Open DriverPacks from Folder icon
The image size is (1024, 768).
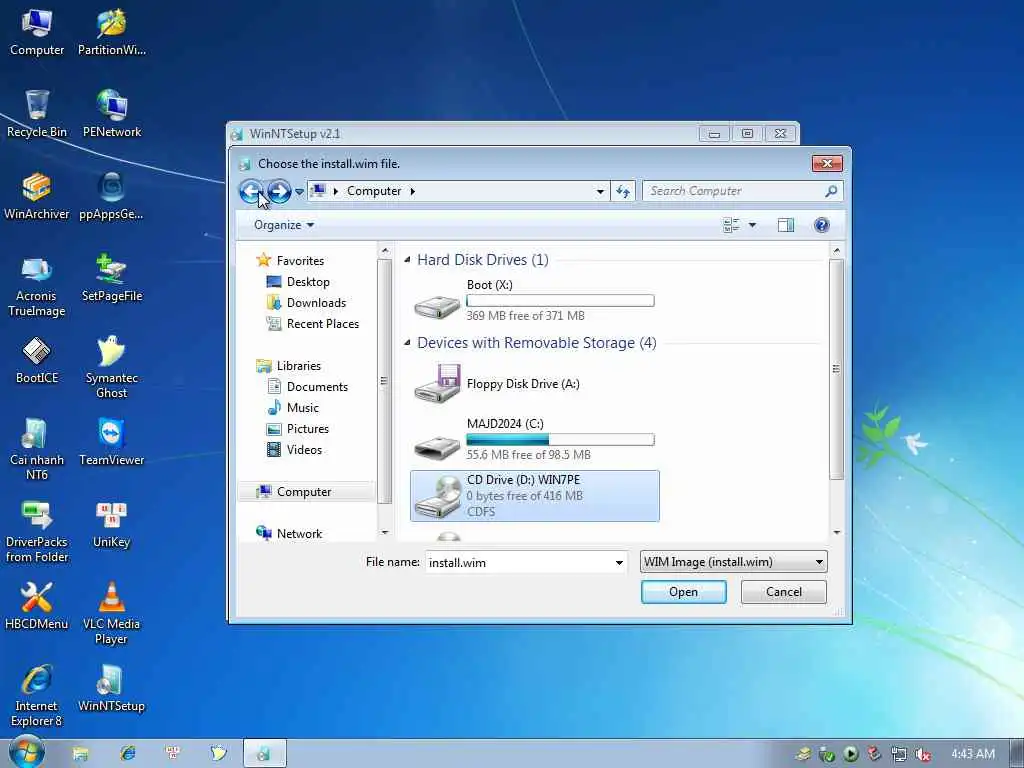(x=37, y=532)
